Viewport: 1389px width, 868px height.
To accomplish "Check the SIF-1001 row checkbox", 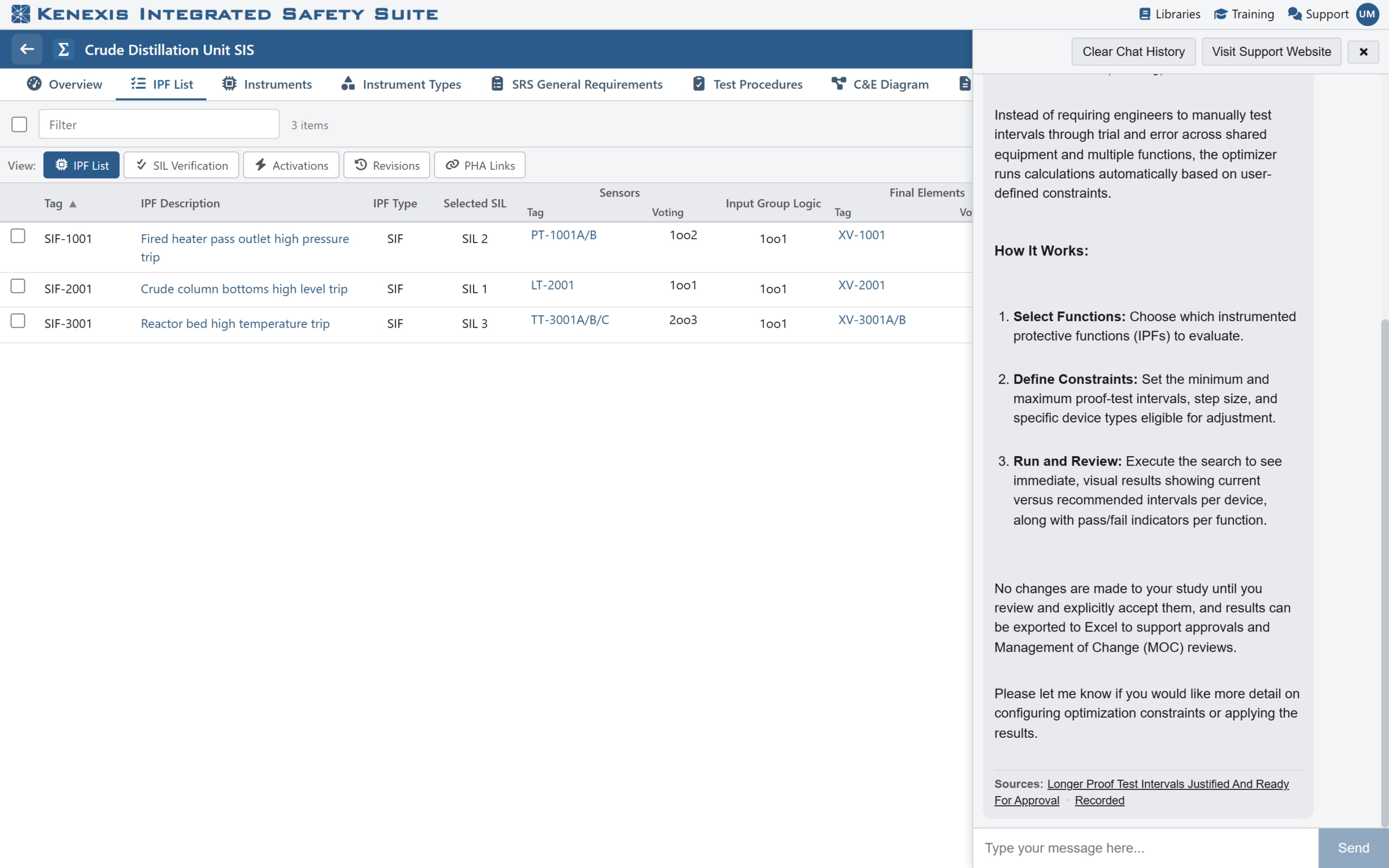I will (x=18, y=236).
